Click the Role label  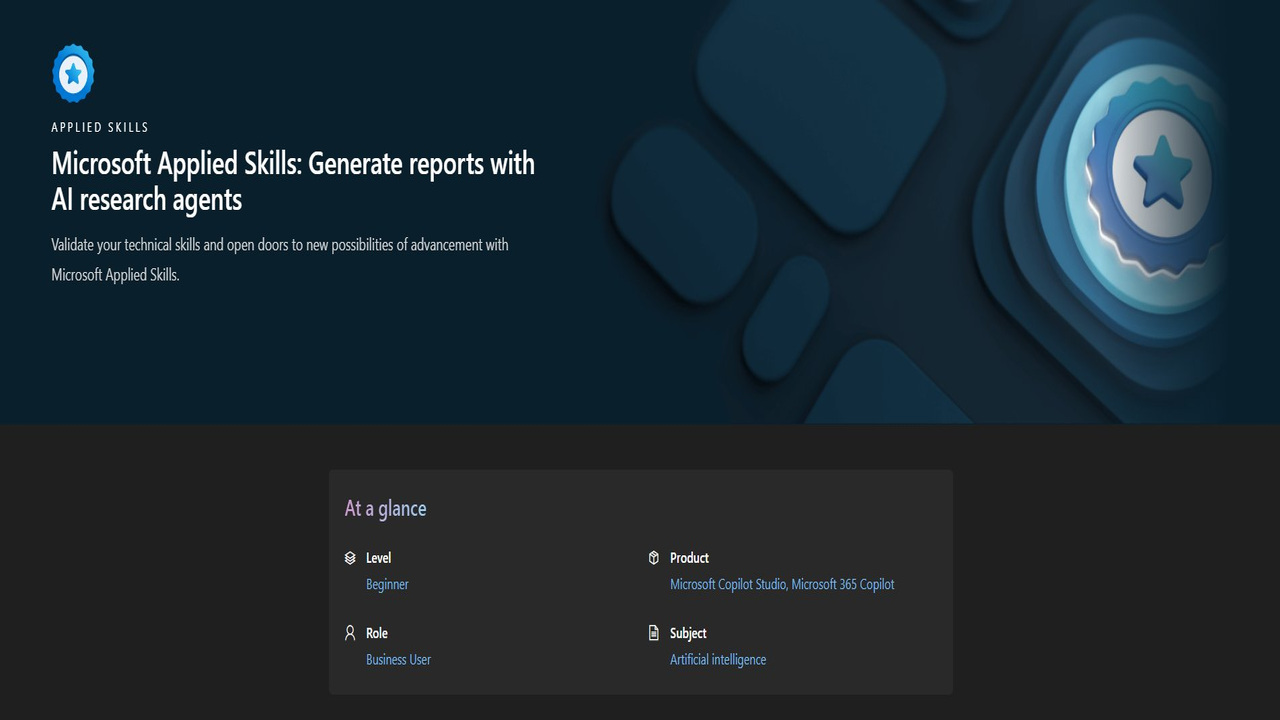coord(376,633)
